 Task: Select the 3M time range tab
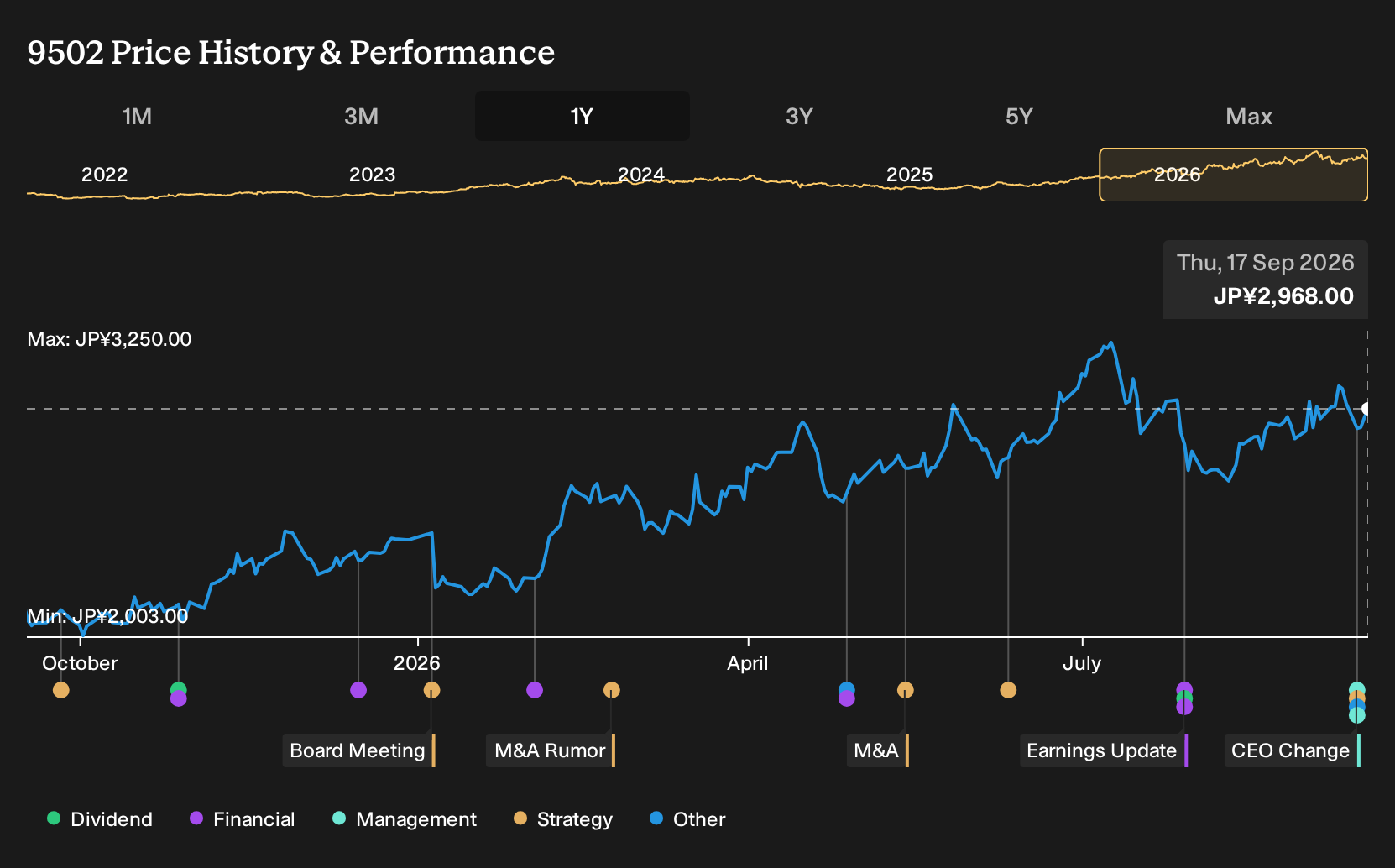point(361,116)
